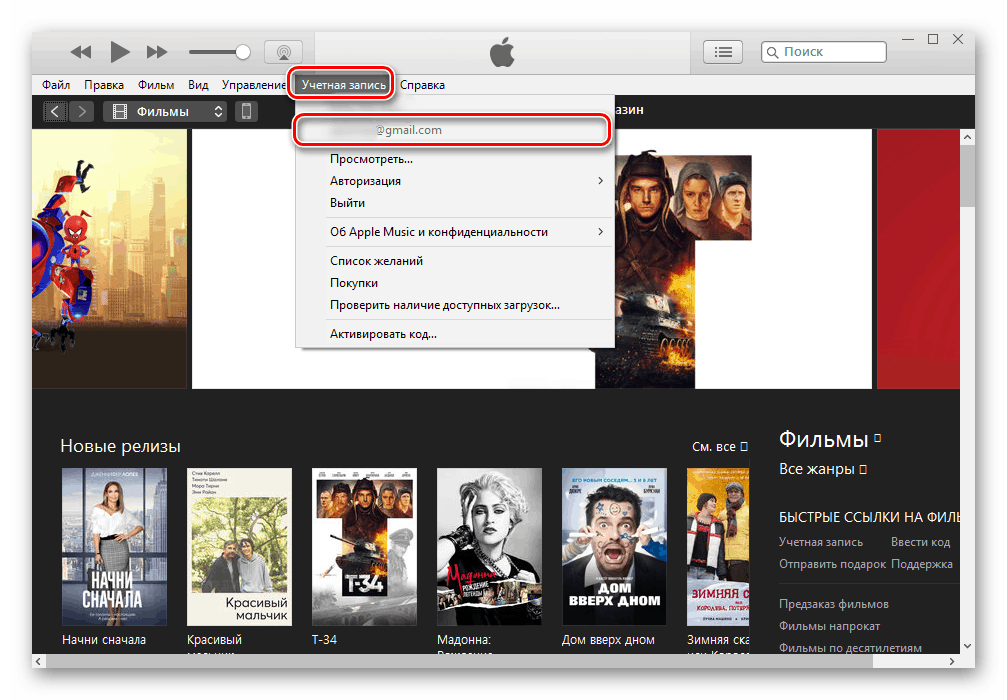This screenshot has width=1007, height=700.
Task: Open the list view icon button
Action: point(723,52)
